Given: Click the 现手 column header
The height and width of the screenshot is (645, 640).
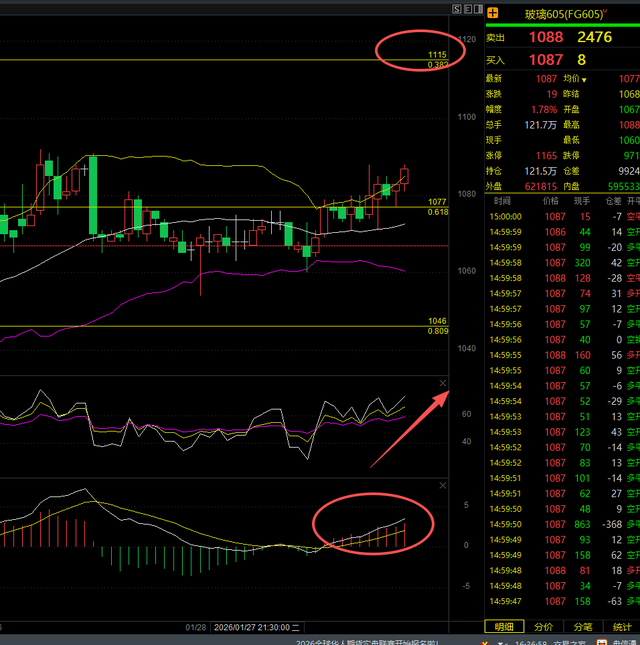Looking at the screenshot, I should pyautogui.click(x=582, y=201).
